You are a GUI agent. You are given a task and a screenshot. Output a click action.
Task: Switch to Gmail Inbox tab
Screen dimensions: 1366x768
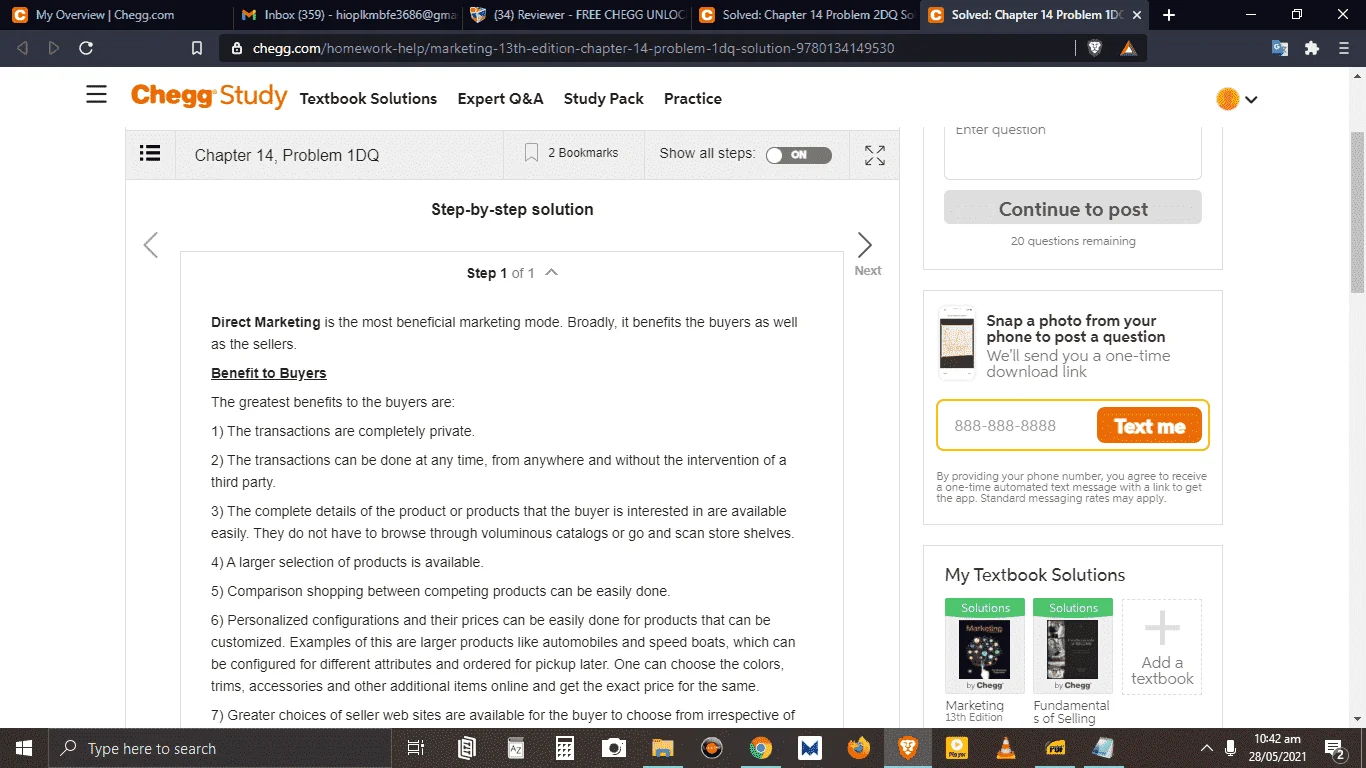(x=345, y=15)
